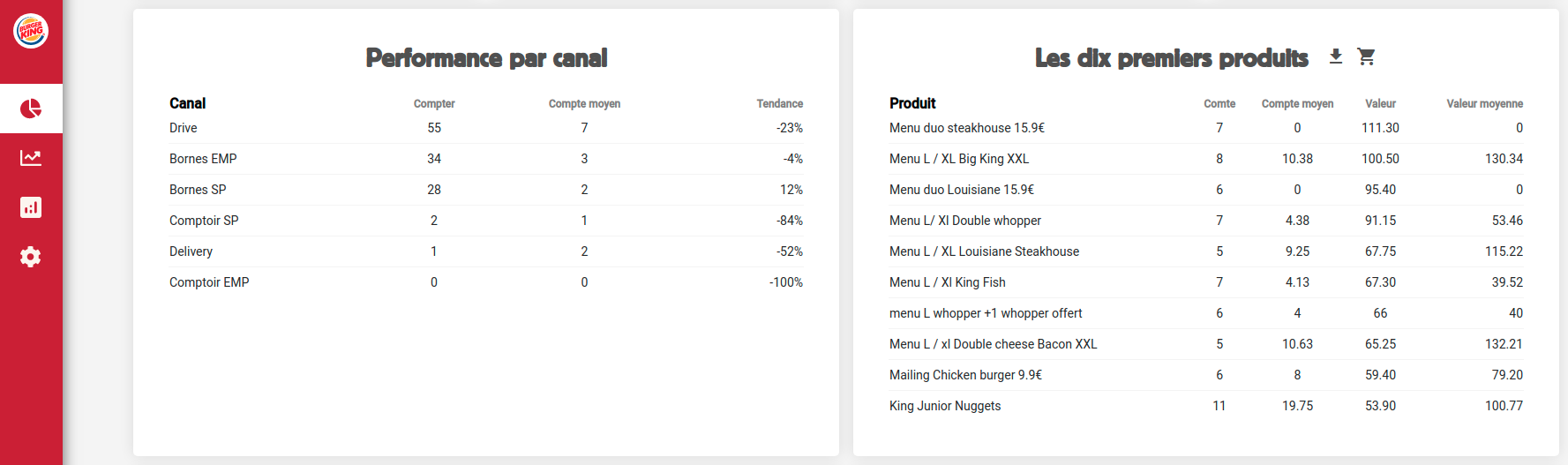Sort by the Valeur moyenne header
1568x465 pixels.
point(1484,103)
